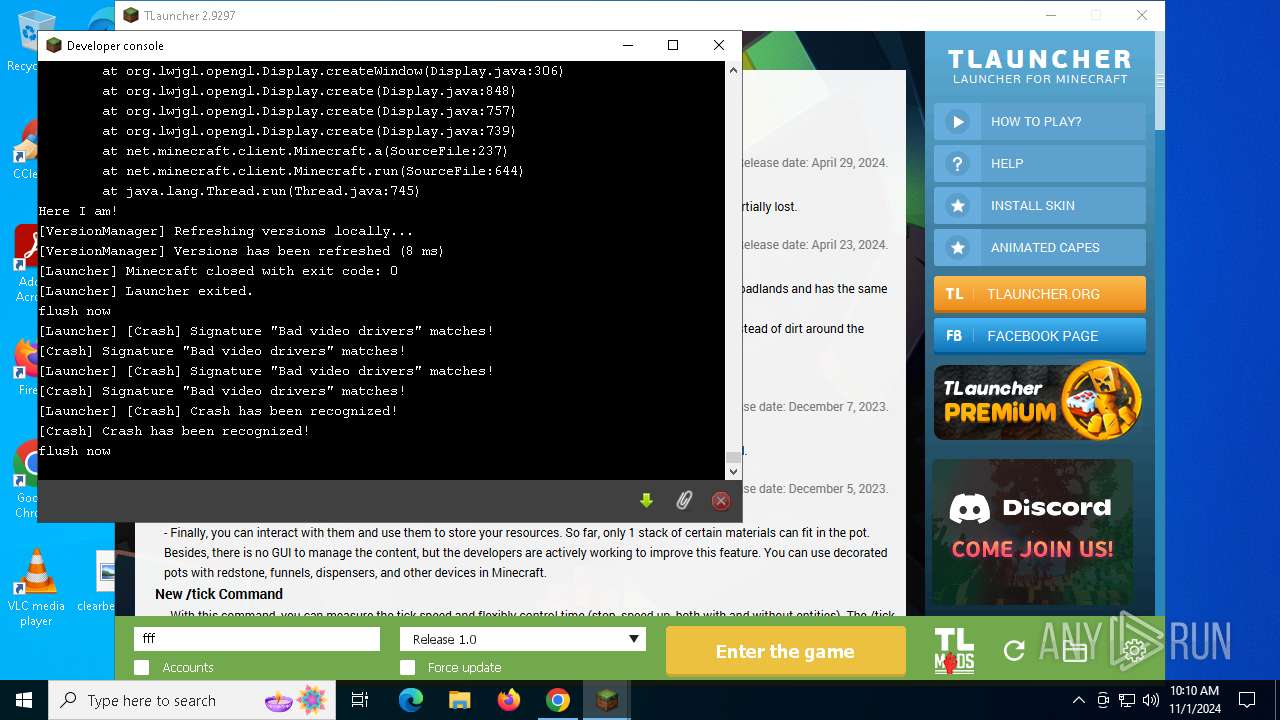Click the line 'Here I am!' in console
The image size is (1280, 720).
click(x=78, y=211)
